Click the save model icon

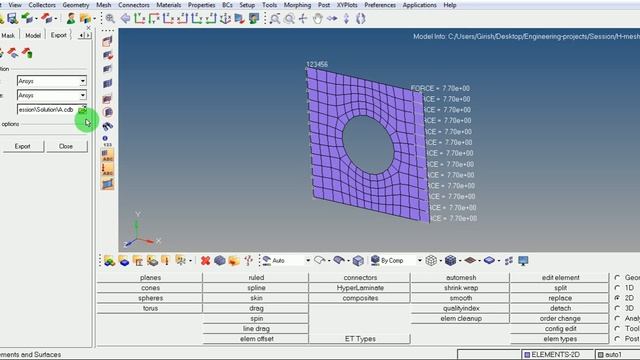[x=12, y=18]
